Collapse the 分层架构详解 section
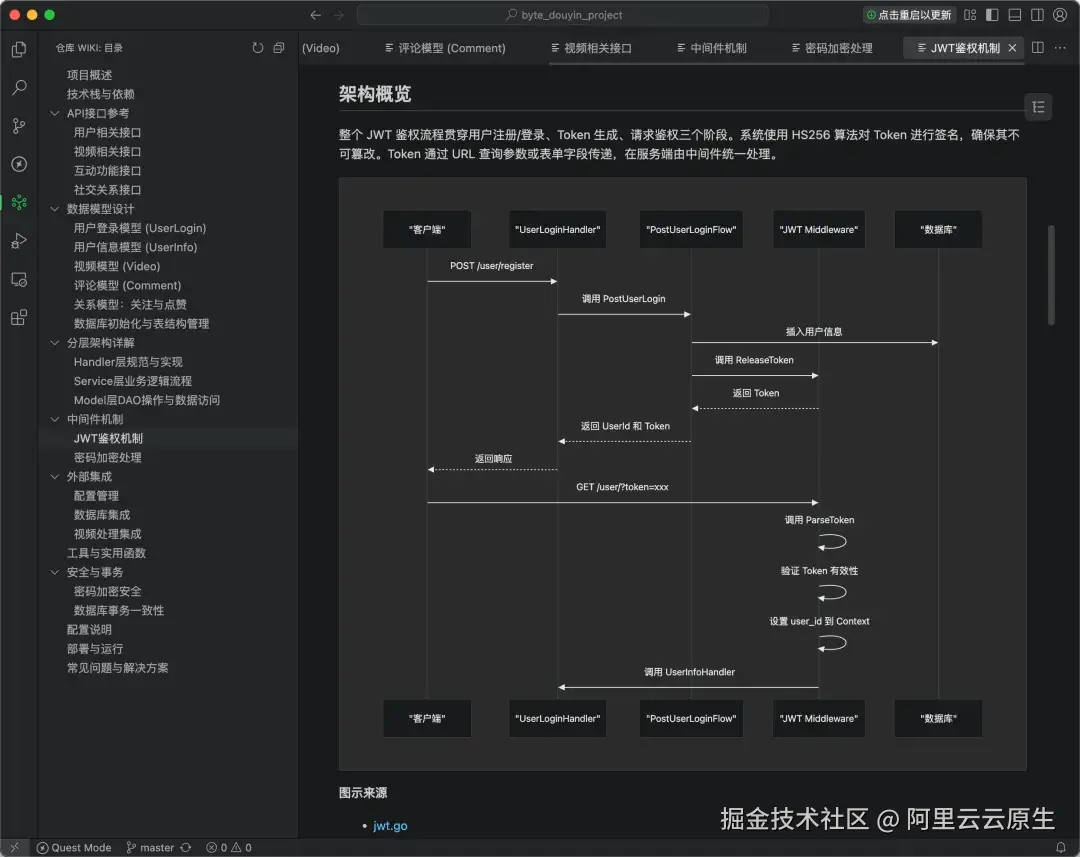Image resolution: width=1080 pixels, height=857 pixels. pyautogui.click(x=54, y=342)
